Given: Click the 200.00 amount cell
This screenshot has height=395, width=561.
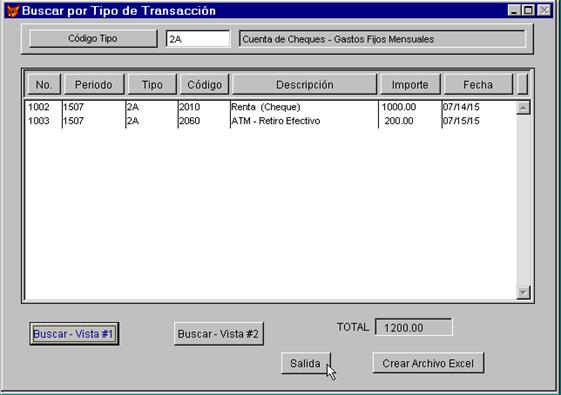Looking at the screenshot, I should tap(399, 121).
